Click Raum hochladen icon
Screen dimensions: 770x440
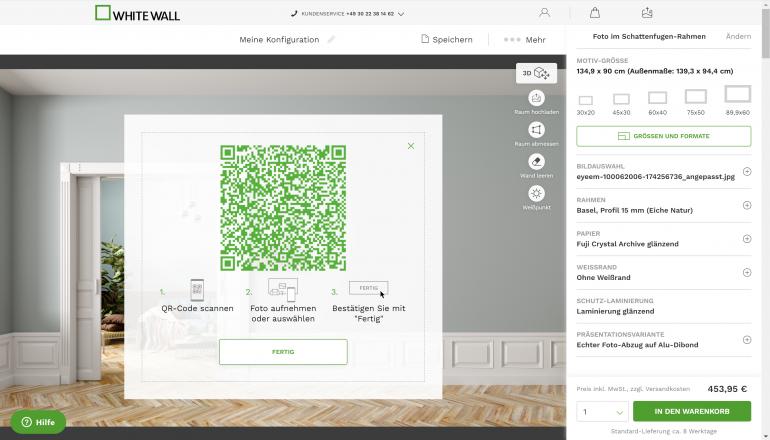pos(536,98)
